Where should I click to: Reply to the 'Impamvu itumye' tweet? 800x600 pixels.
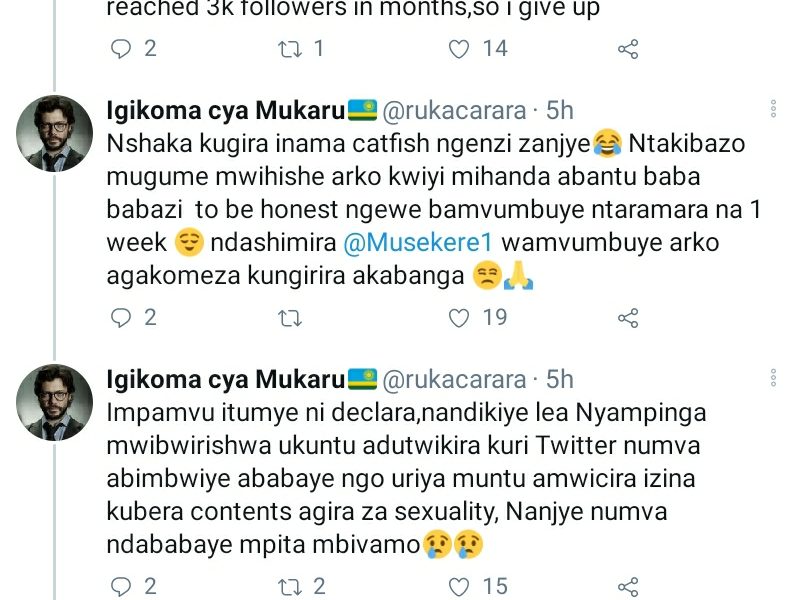121,586
